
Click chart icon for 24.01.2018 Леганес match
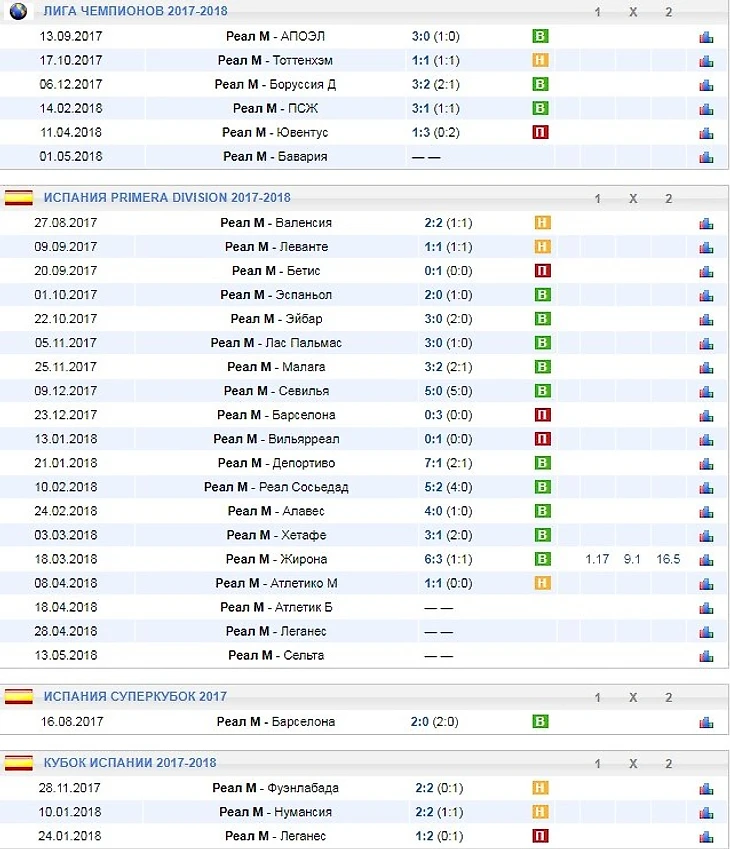pos(706,836)
